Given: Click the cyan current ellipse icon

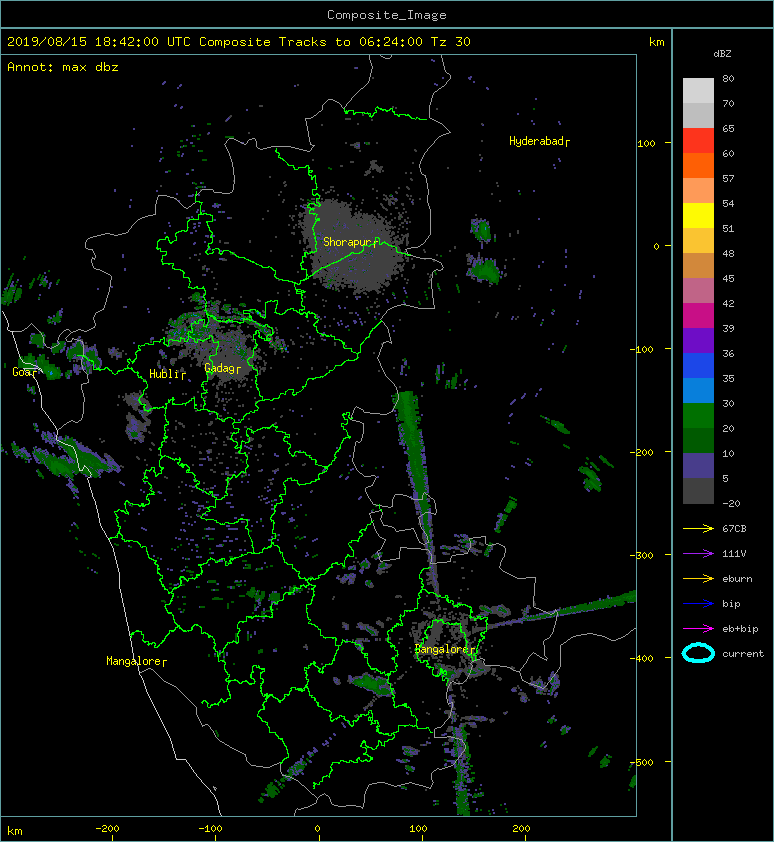Looking at the screenshot, I should click(x=698, y=653).
